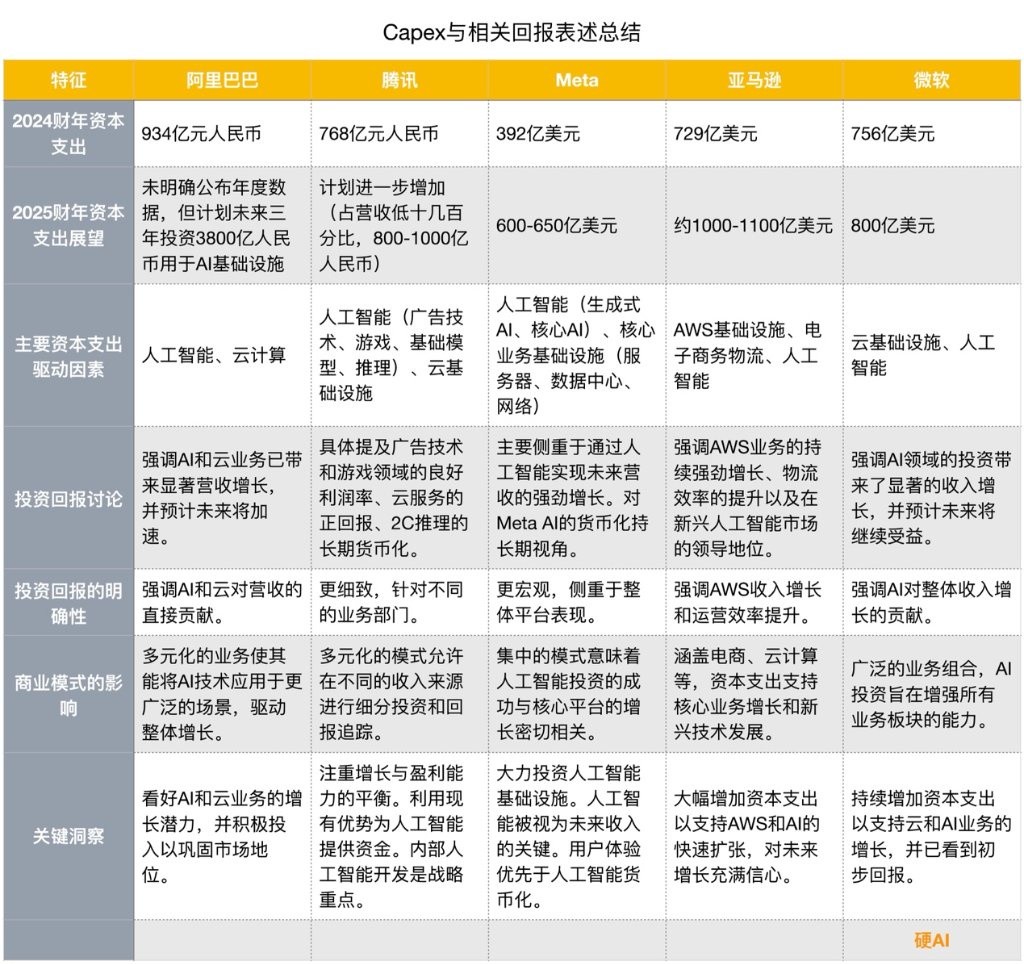Click the 阿里巴巴 column header
The width and height of the screenshot is (1024, 964).
pos(222,80)
